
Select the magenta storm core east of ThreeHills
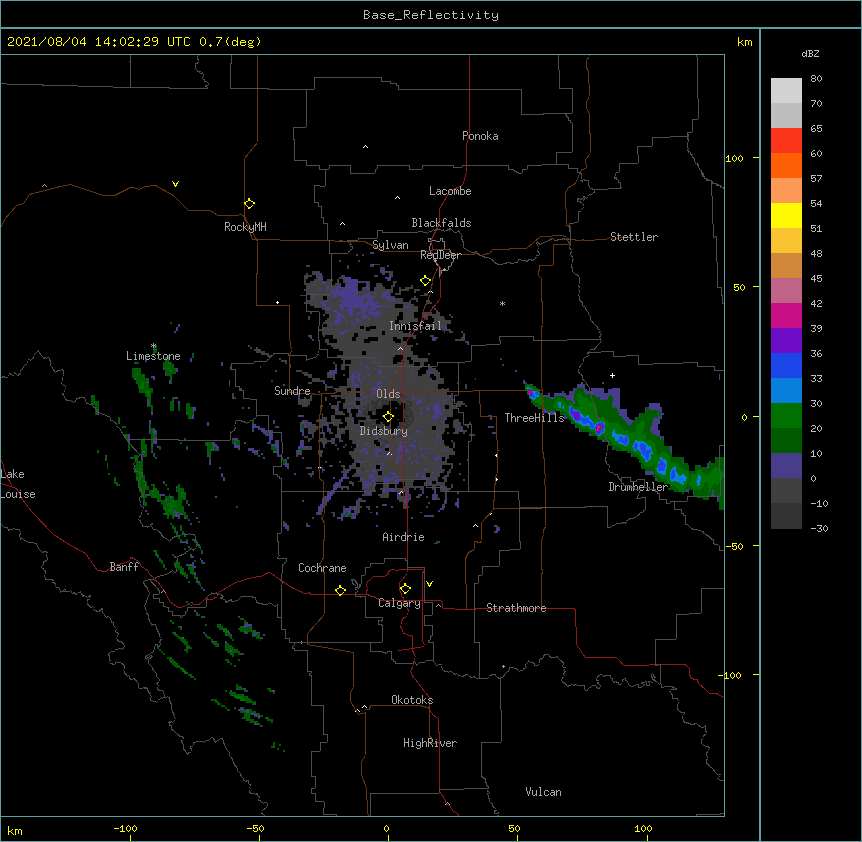600,427
